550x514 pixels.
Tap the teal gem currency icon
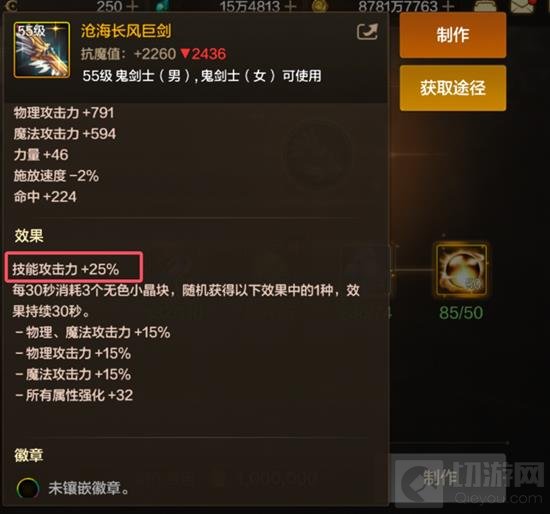[x=162, y=6]
